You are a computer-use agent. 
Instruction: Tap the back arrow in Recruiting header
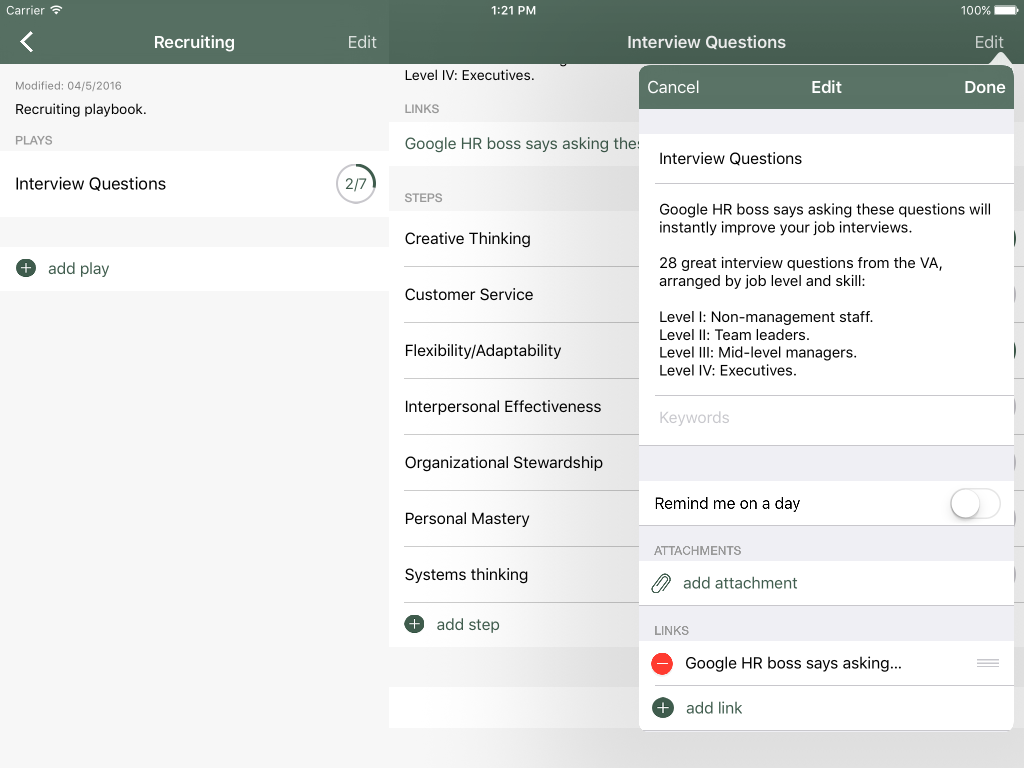click(x=26, y=42)
